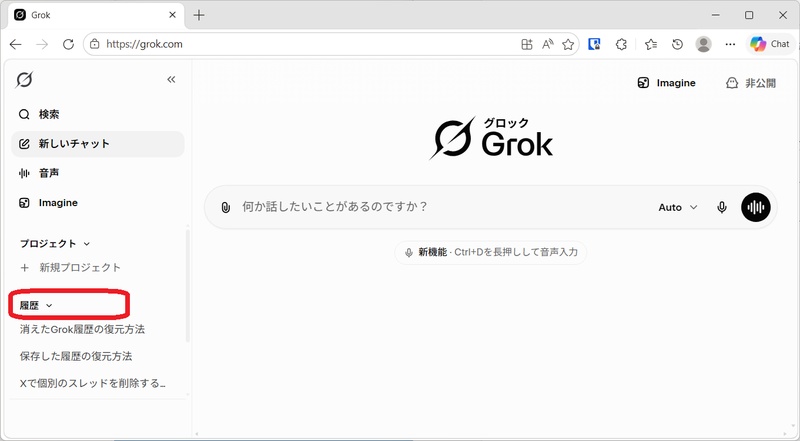Click the Grok logo in sidebar
The height and width of the screenshot is (441, 800).
(x=24, y=80)
